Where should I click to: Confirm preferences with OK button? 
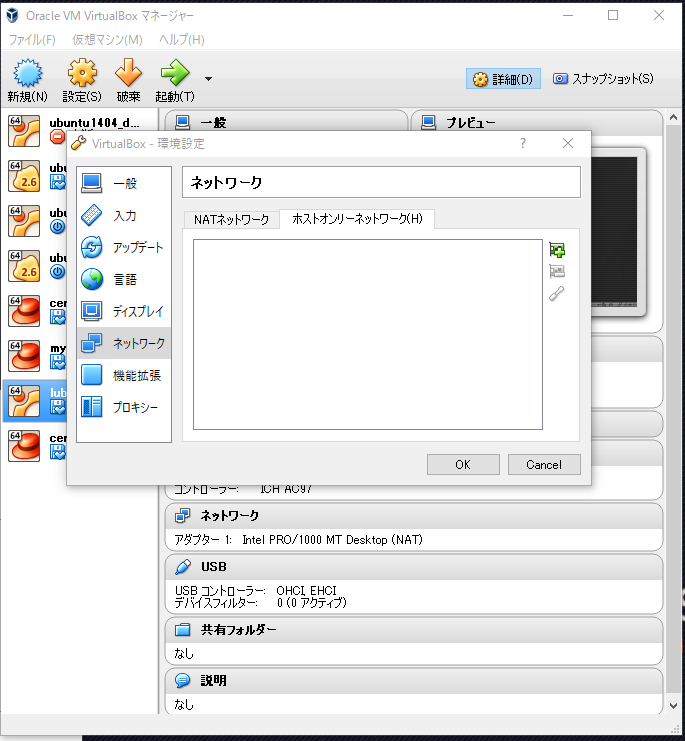[463, 465]
